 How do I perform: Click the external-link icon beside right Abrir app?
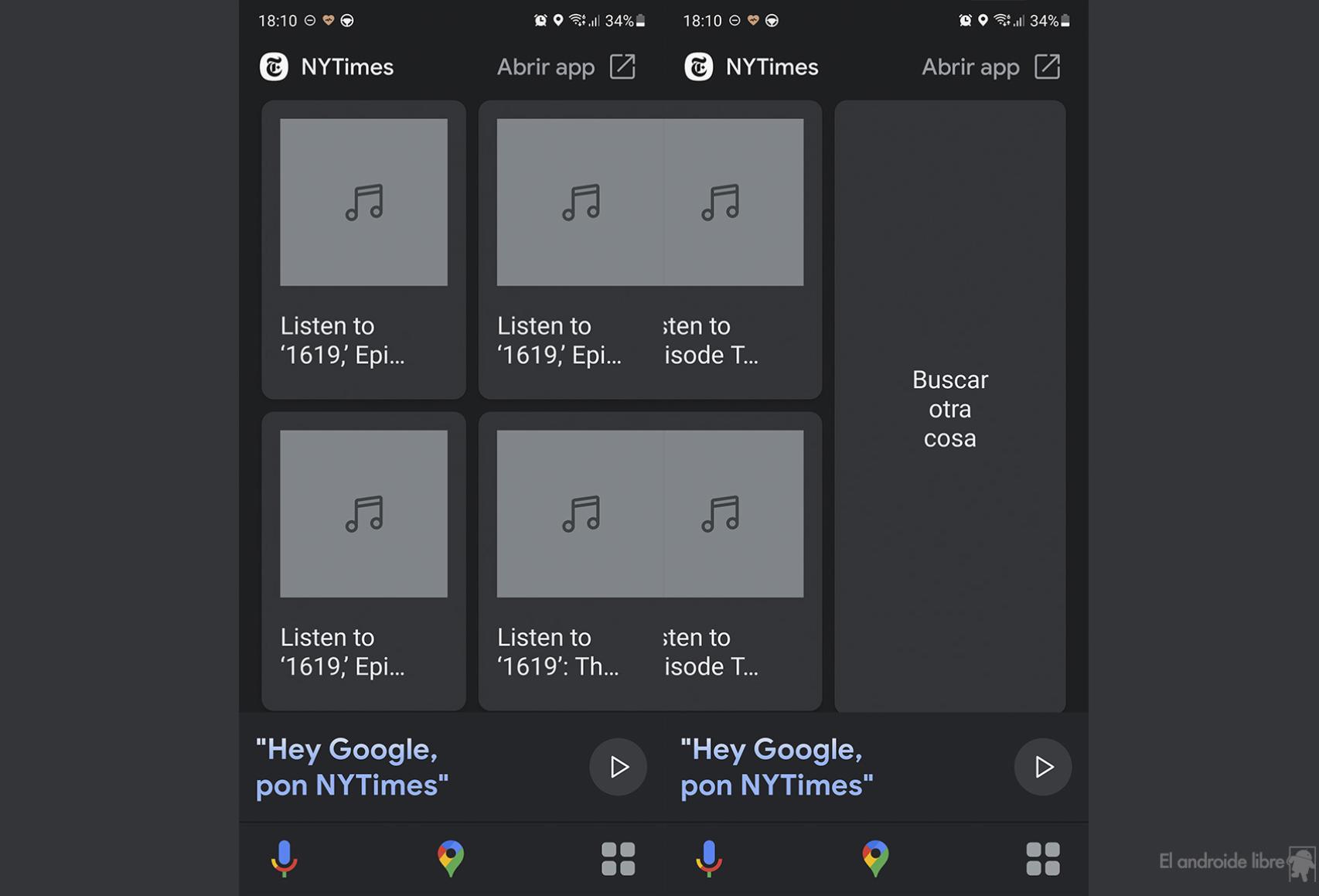point(1047,66)
